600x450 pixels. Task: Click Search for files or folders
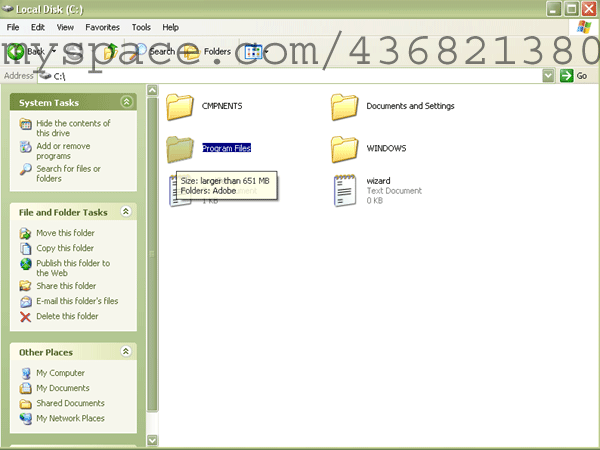click(x=68, y=173)
